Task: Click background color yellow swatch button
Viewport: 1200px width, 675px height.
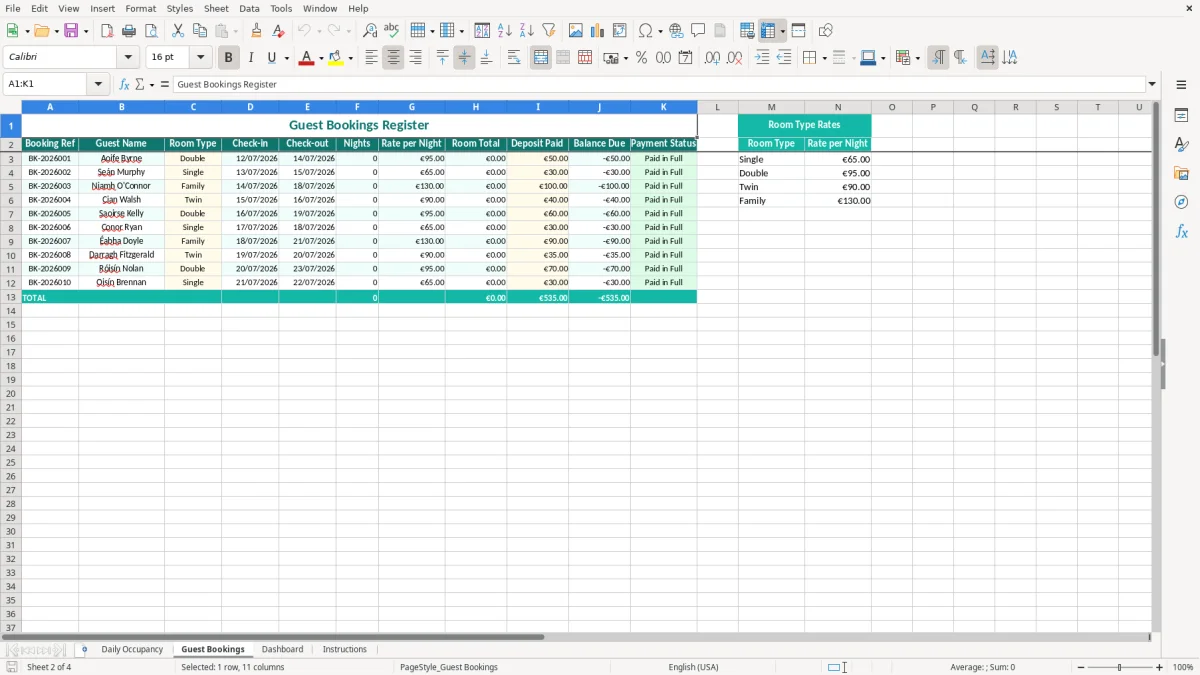Action: point(335,58)
